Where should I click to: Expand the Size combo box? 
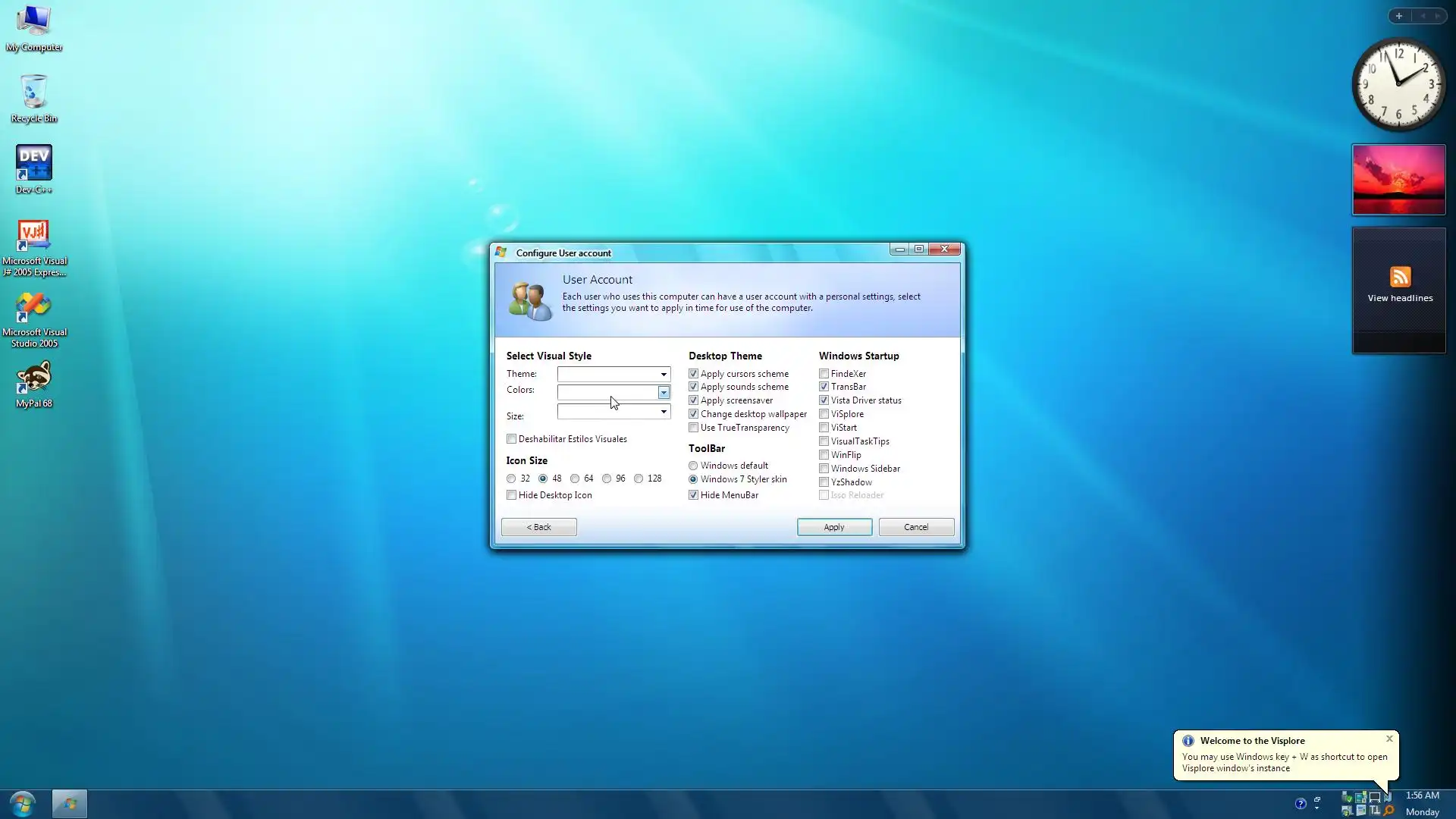(x=664, y=412)
